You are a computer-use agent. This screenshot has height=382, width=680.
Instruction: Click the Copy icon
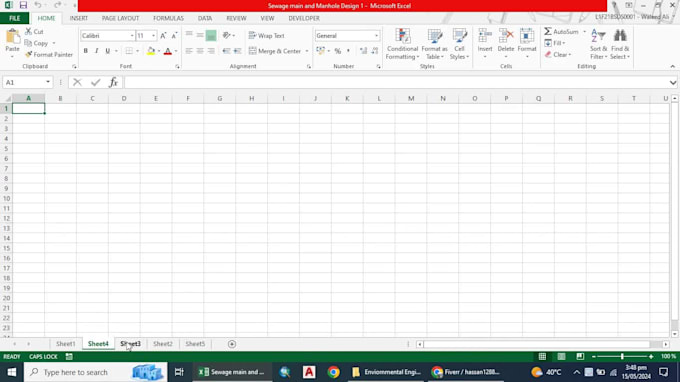28,43
